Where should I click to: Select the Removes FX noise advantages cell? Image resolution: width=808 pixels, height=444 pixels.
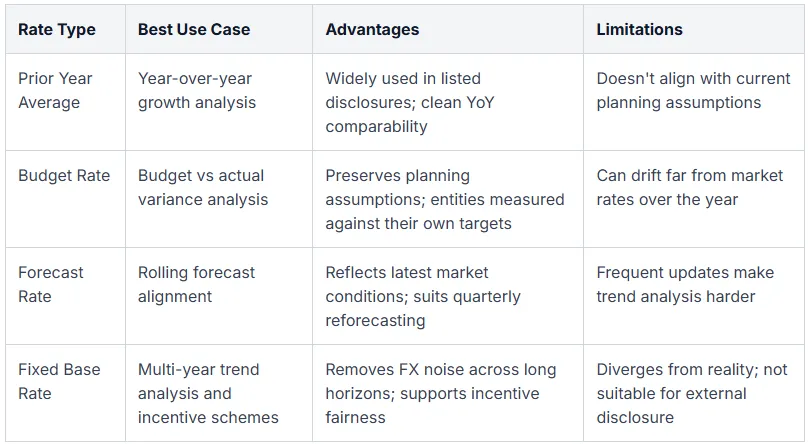tap(448, 392)
